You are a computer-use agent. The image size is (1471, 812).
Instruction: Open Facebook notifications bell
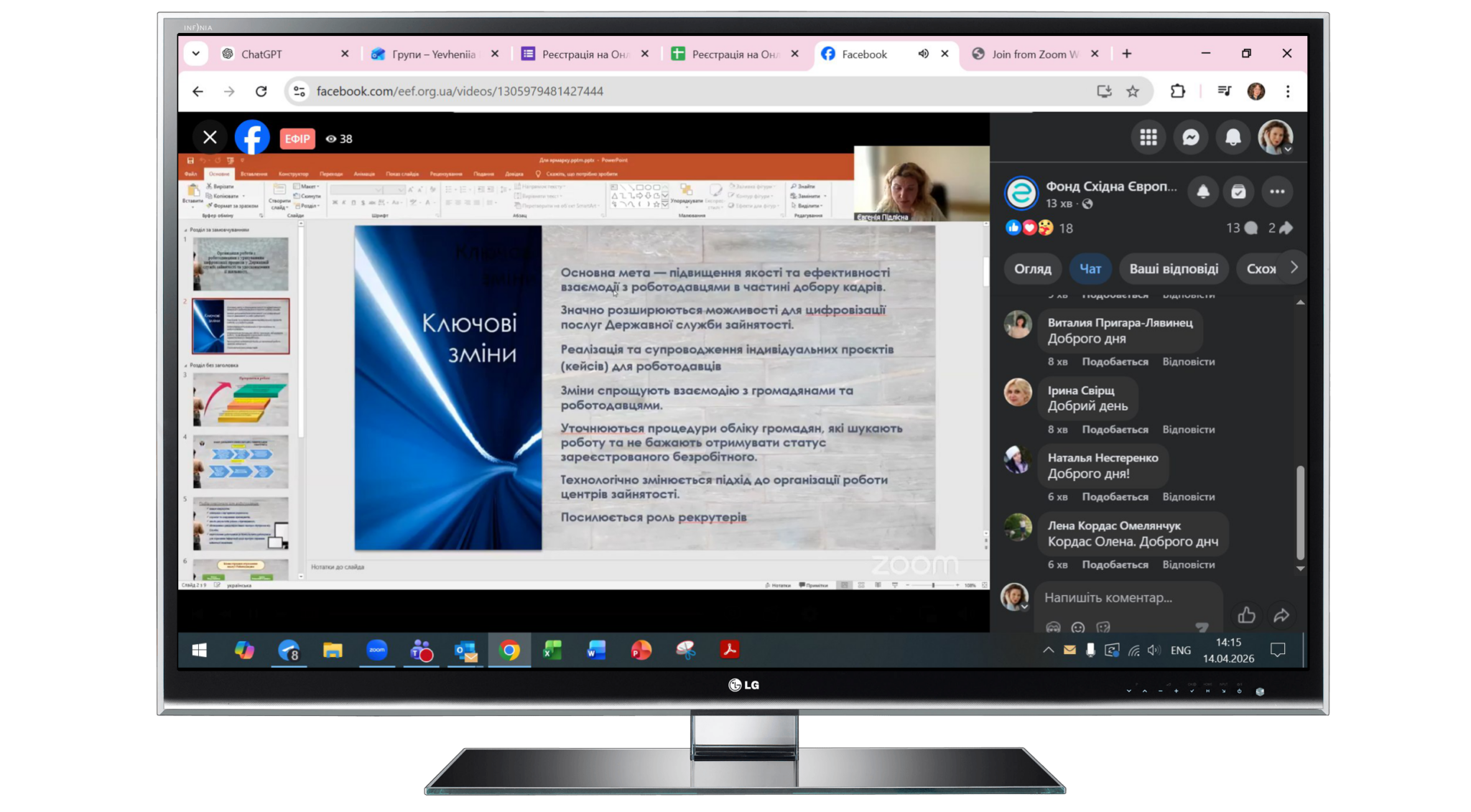(x=1233, y=137)
